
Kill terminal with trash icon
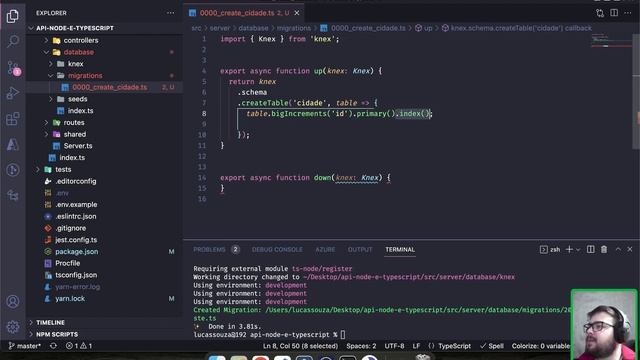604,249
